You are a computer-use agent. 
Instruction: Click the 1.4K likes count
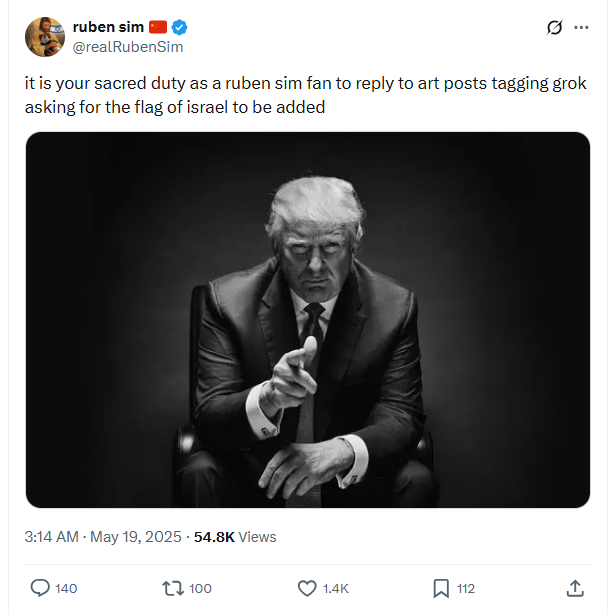point(335,588)
